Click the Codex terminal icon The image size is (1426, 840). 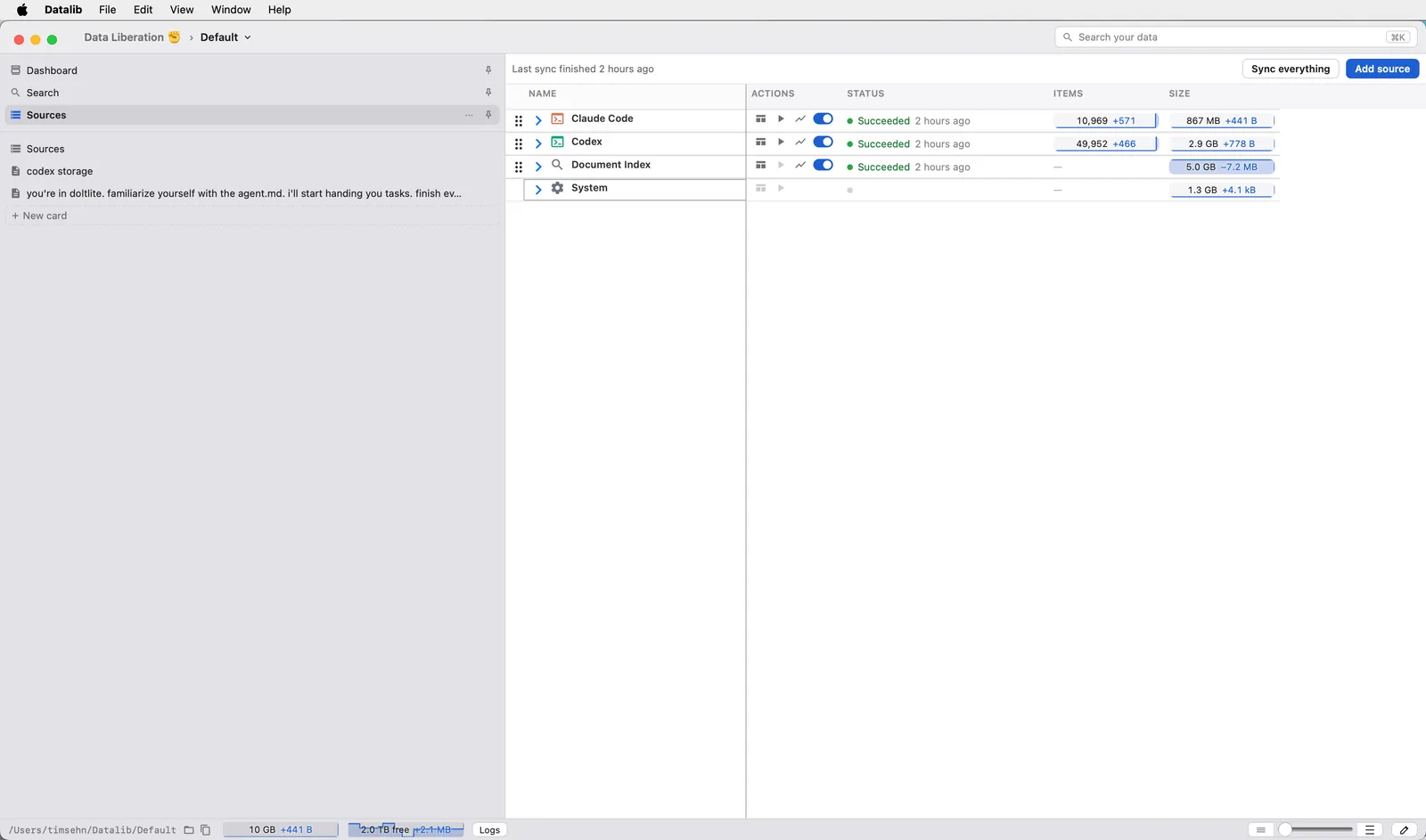(x=557, y=142)
